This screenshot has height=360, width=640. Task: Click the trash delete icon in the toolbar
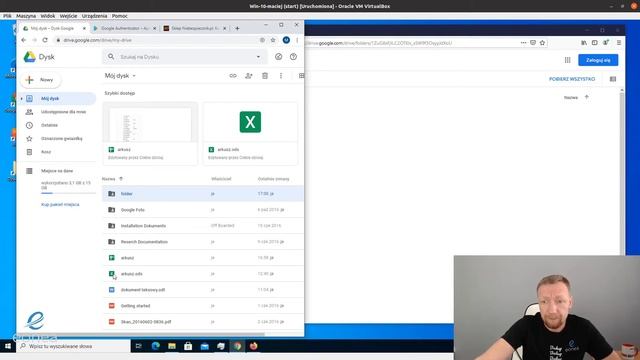[x=265, y=76]
